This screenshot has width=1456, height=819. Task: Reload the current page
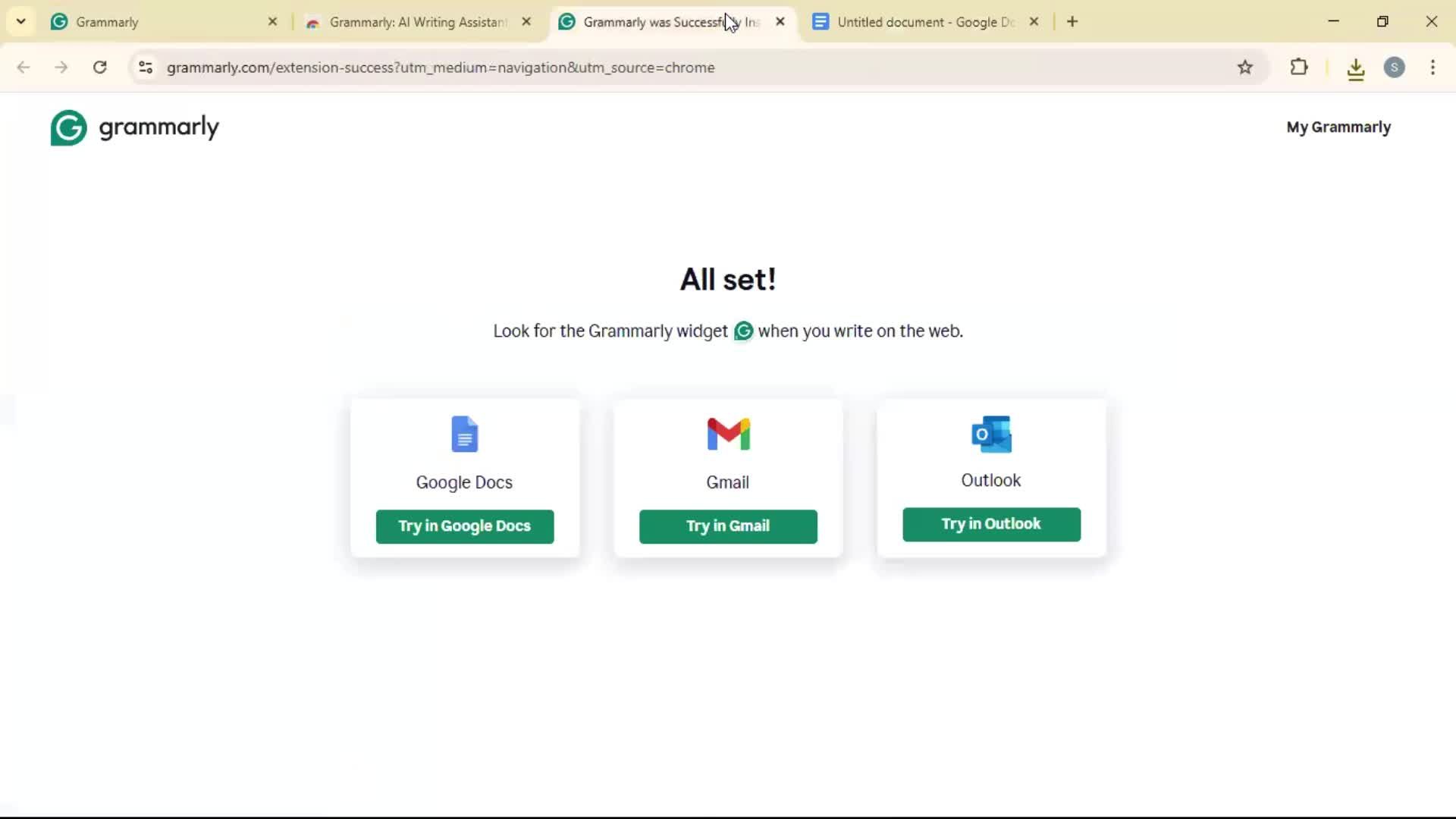tap(100, 67)
